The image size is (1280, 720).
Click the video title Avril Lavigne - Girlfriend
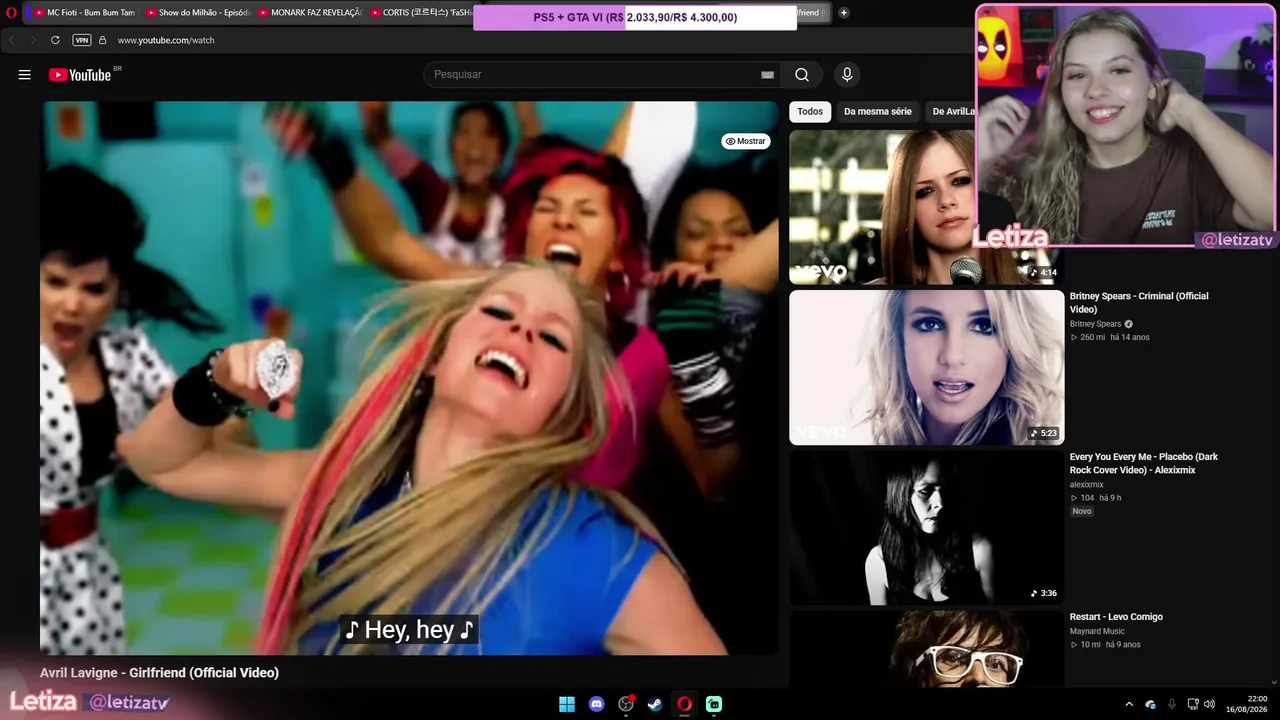pos(159,673)
